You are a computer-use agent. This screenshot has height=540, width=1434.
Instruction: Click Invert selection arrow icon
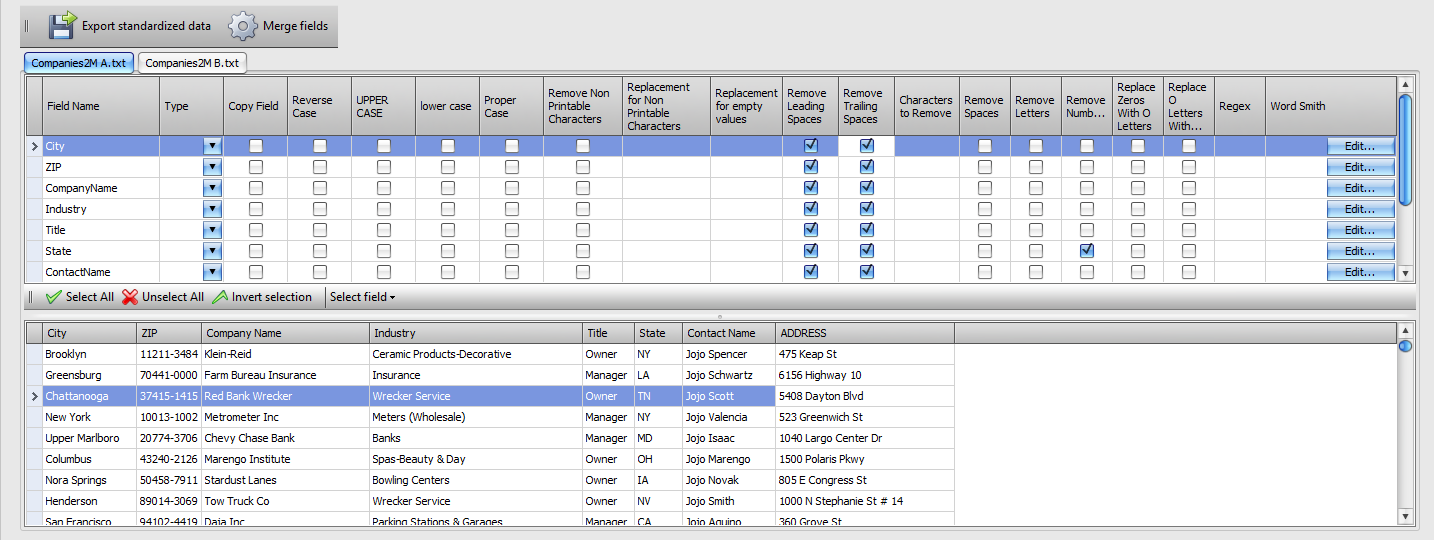click(x=220, y=297)
